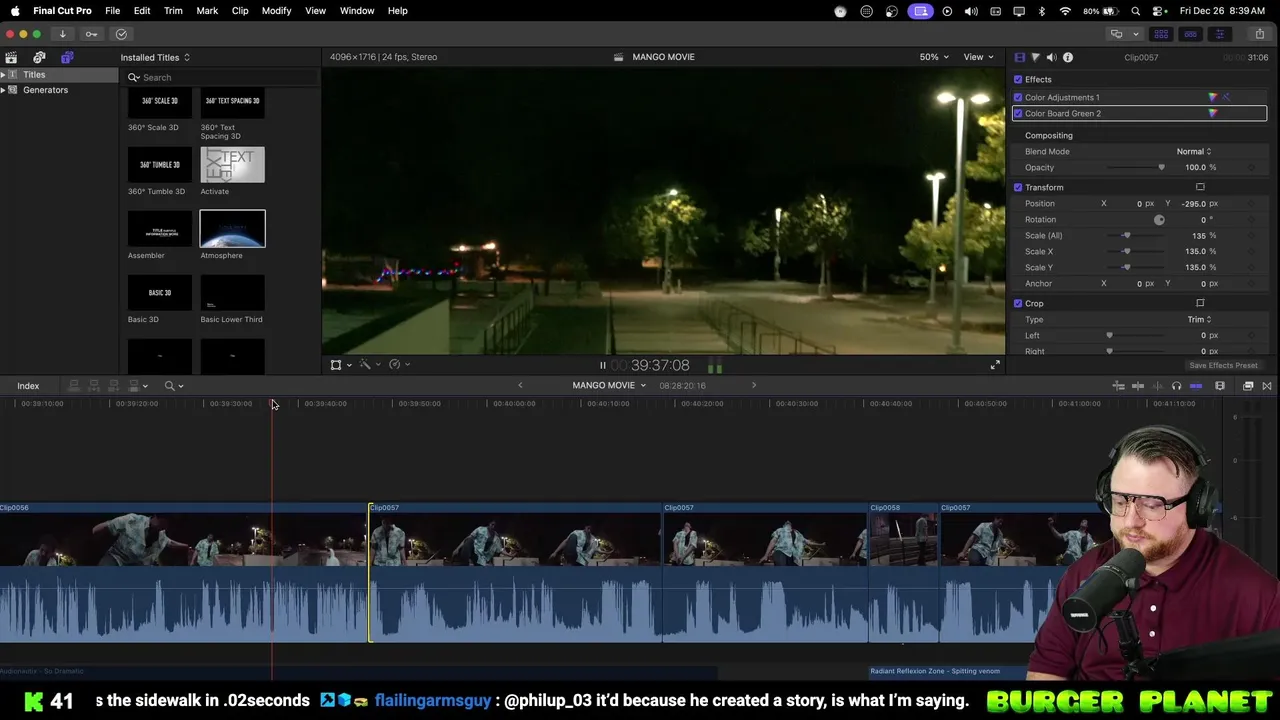The image size is (1280, 720).
Task: Open the Libraries sidebar icon
Action: [x=11, y=57]
